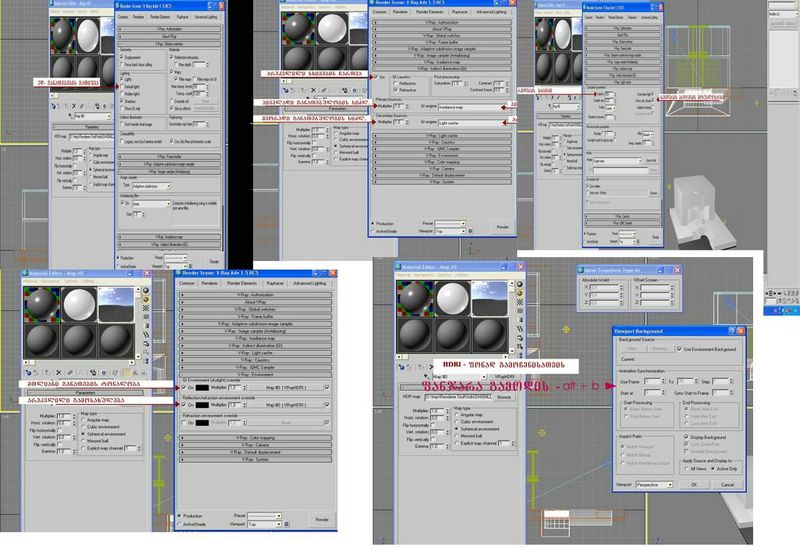Click Make Preview icon in Material Editor beside Environment rollout
The image size is (800, 547).
click(146, 334)
